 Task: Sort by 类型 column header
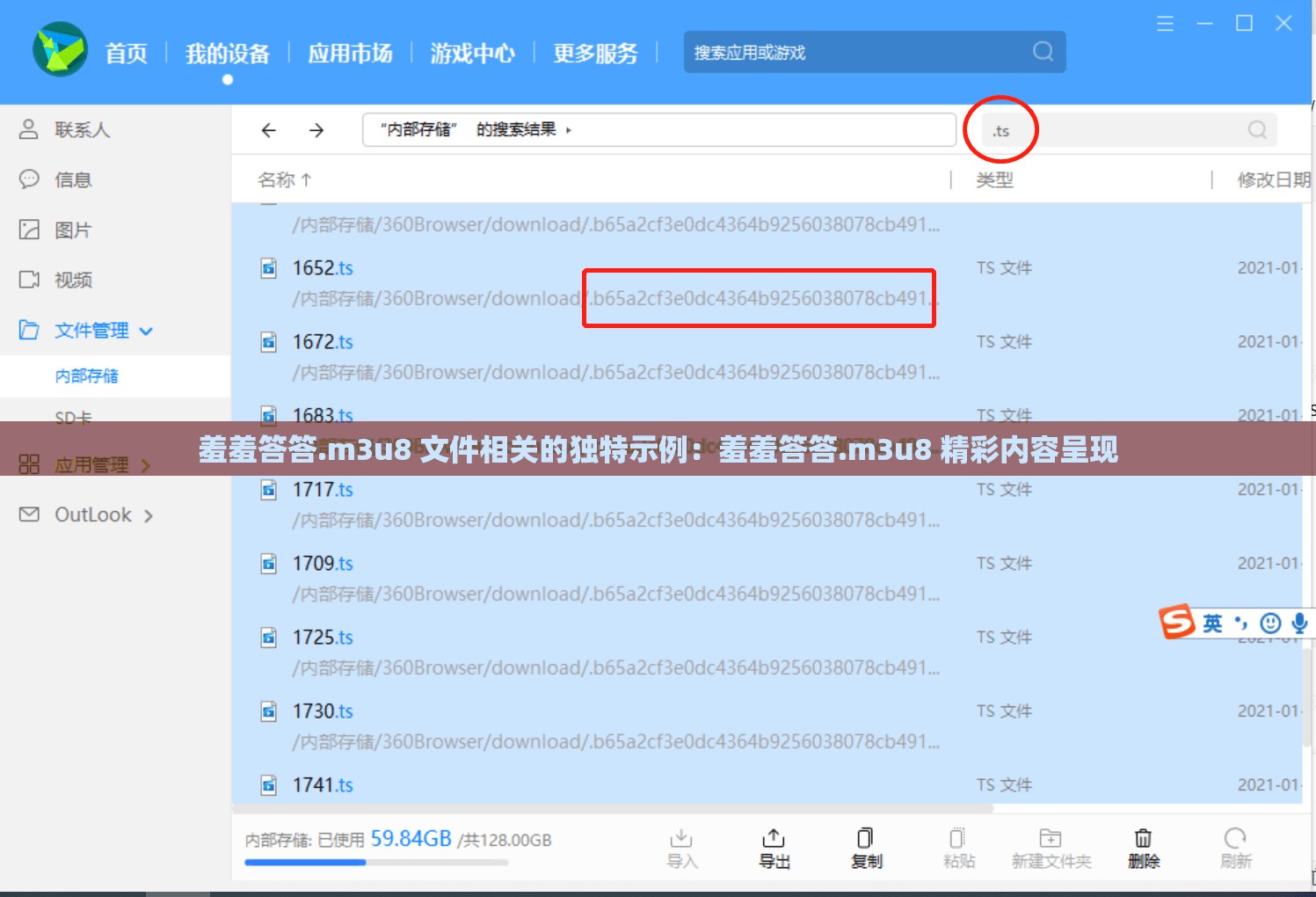994,180
